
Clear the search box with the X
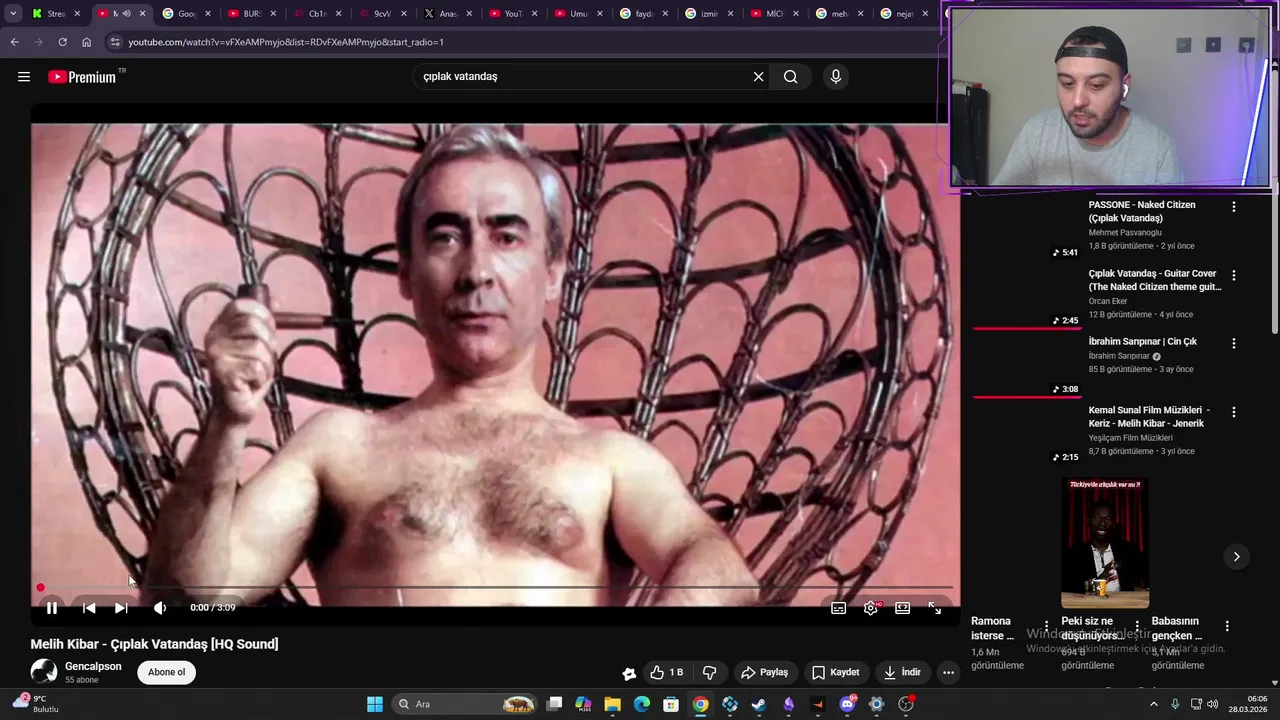(758, 76)
